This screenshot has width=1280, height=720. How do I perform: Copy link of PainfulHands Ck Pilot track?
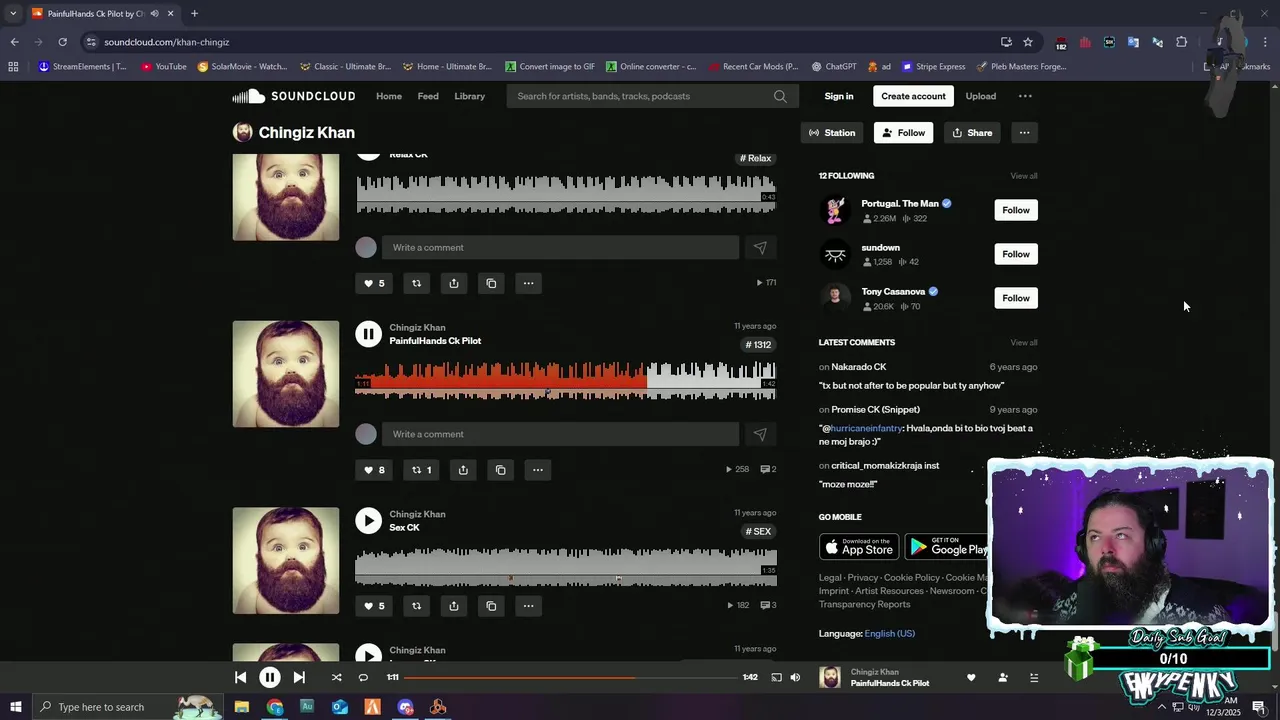click(500, 470)
